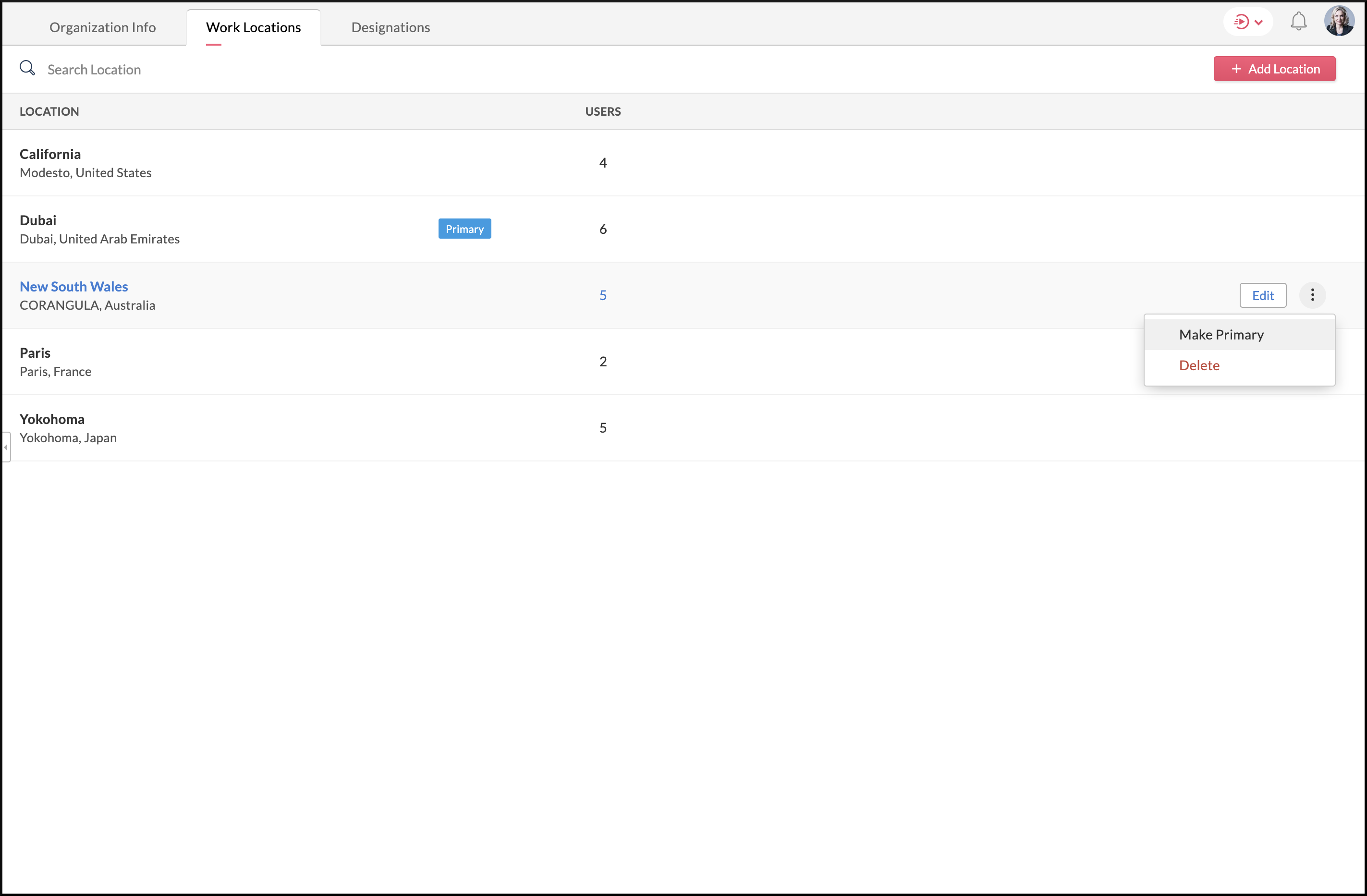1367x896 pixels.
Task: Click the user profile avatar
Action: coord(1339,21)
